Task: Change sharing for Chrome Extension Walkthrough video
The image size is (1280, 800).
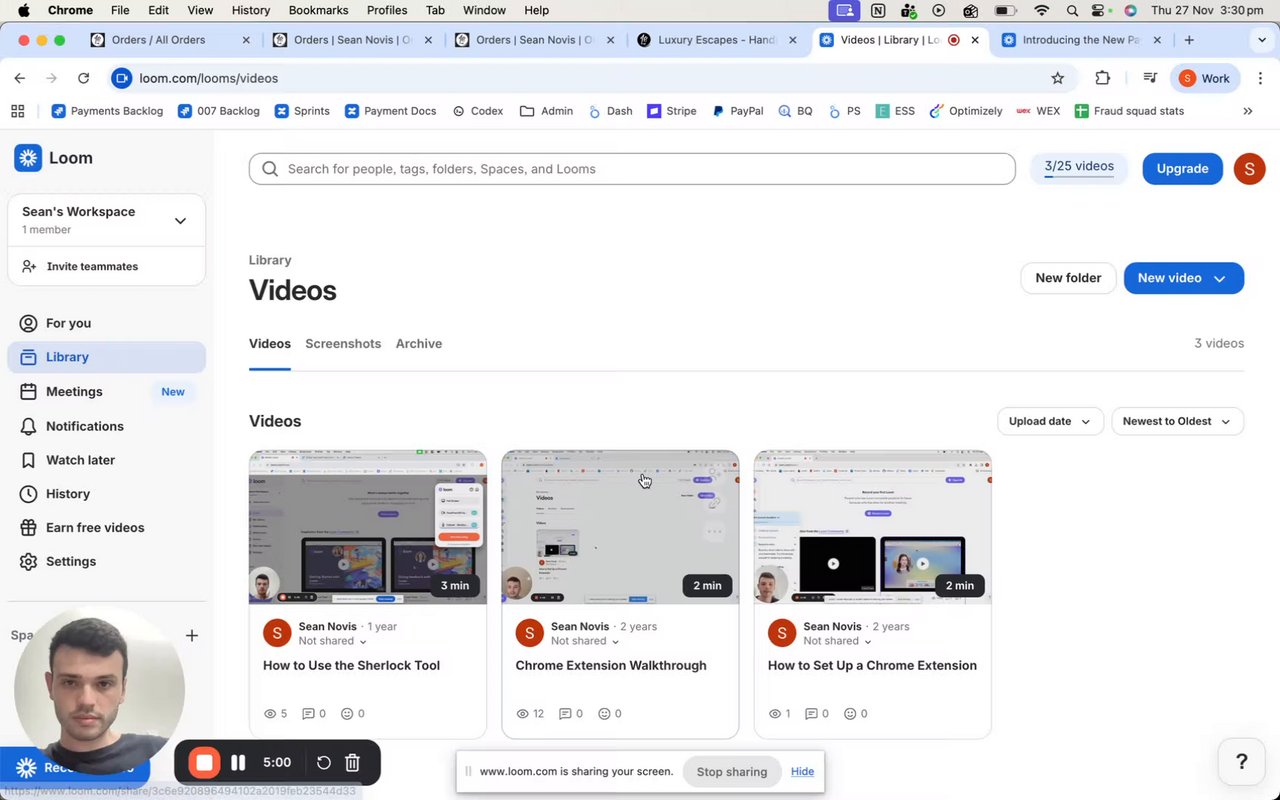Action: point(585,641)
